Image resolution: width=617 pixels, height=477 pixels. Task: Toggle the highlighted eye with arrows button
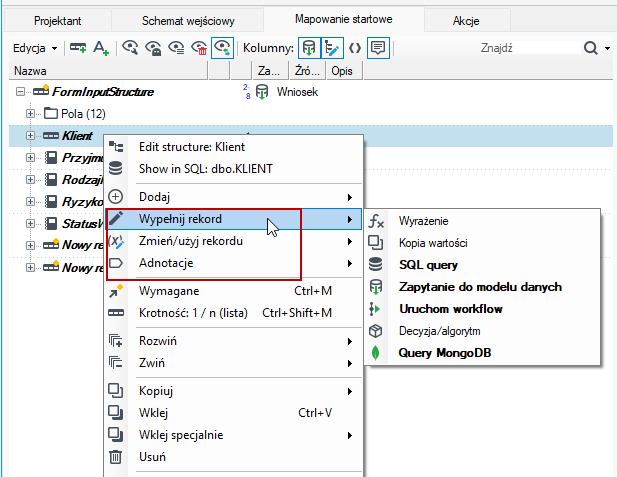click(222, 48)
